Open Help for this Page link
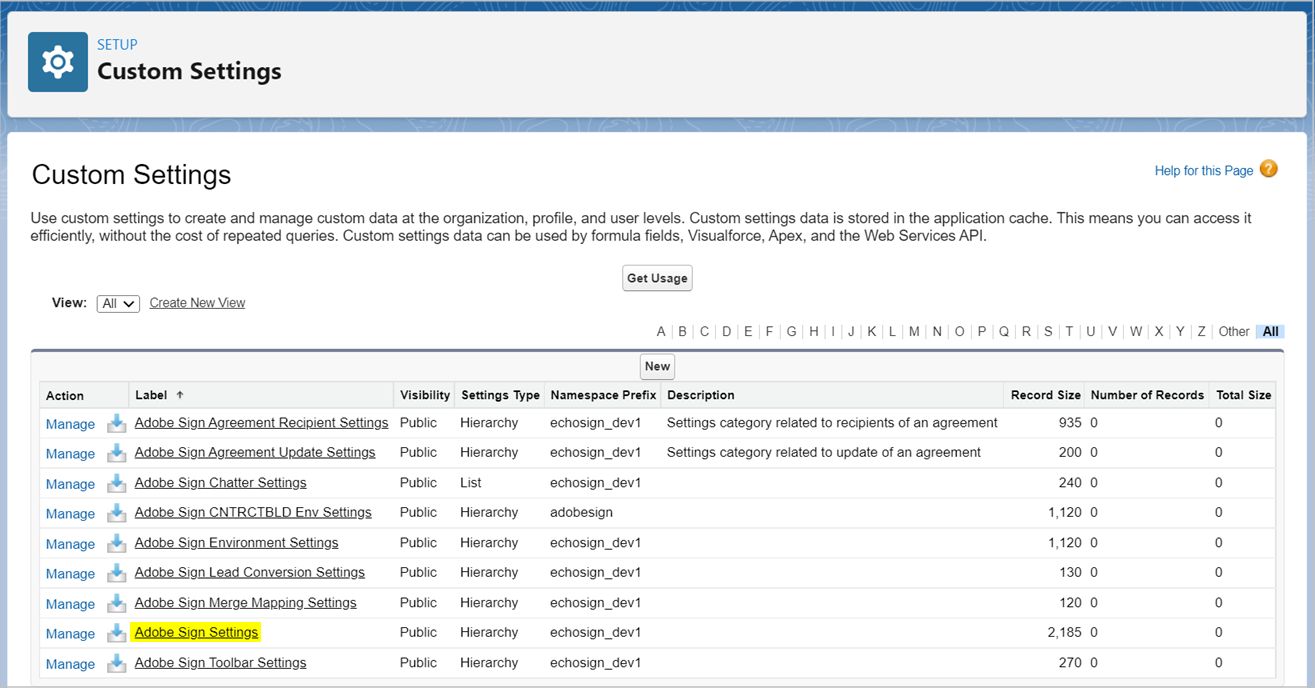Viewport: 1315px width, 688px height. click(1204, 171)
